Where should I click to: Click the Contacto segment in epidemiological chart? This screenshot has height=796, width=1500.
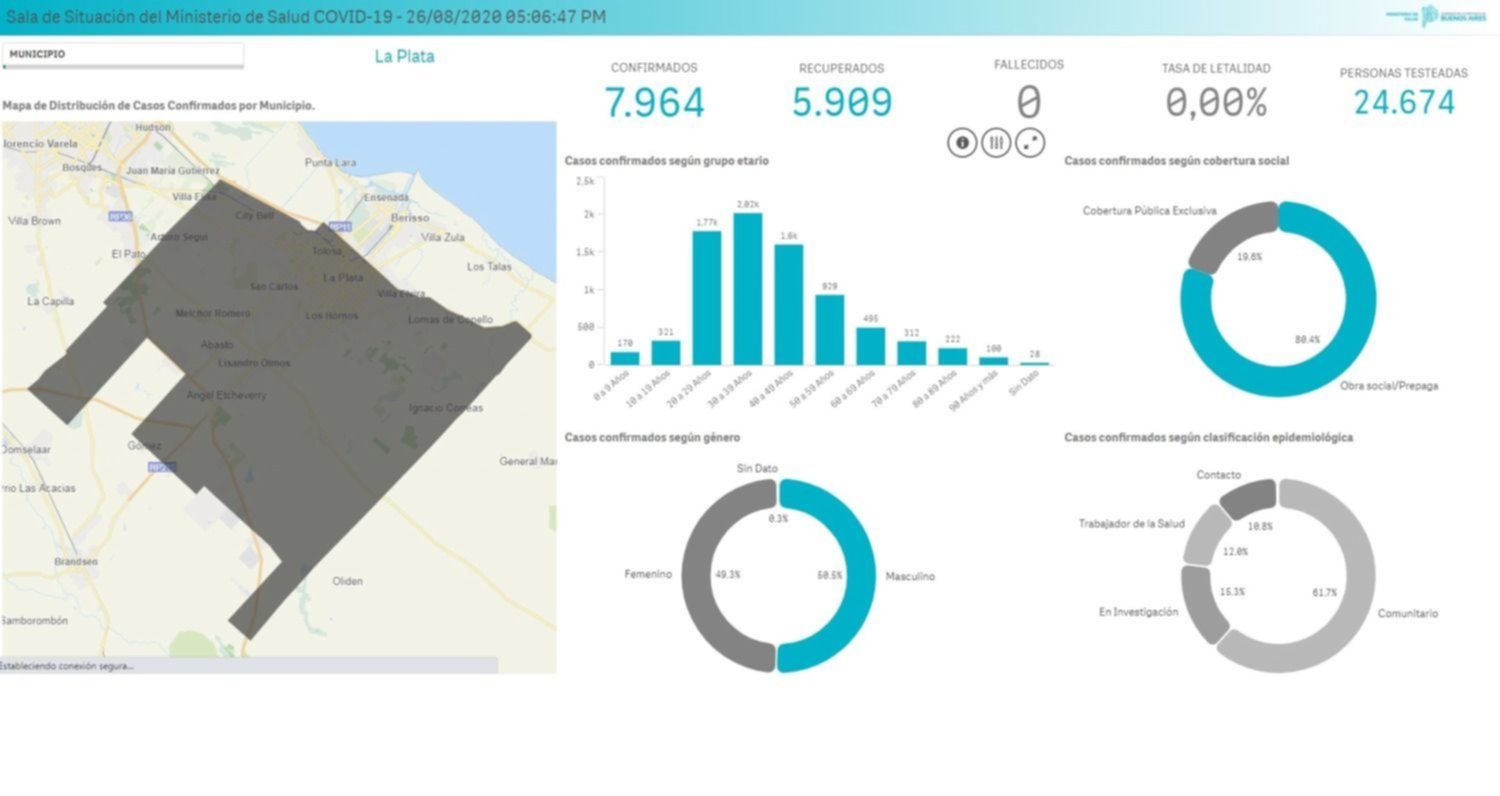click(1250, 495)
